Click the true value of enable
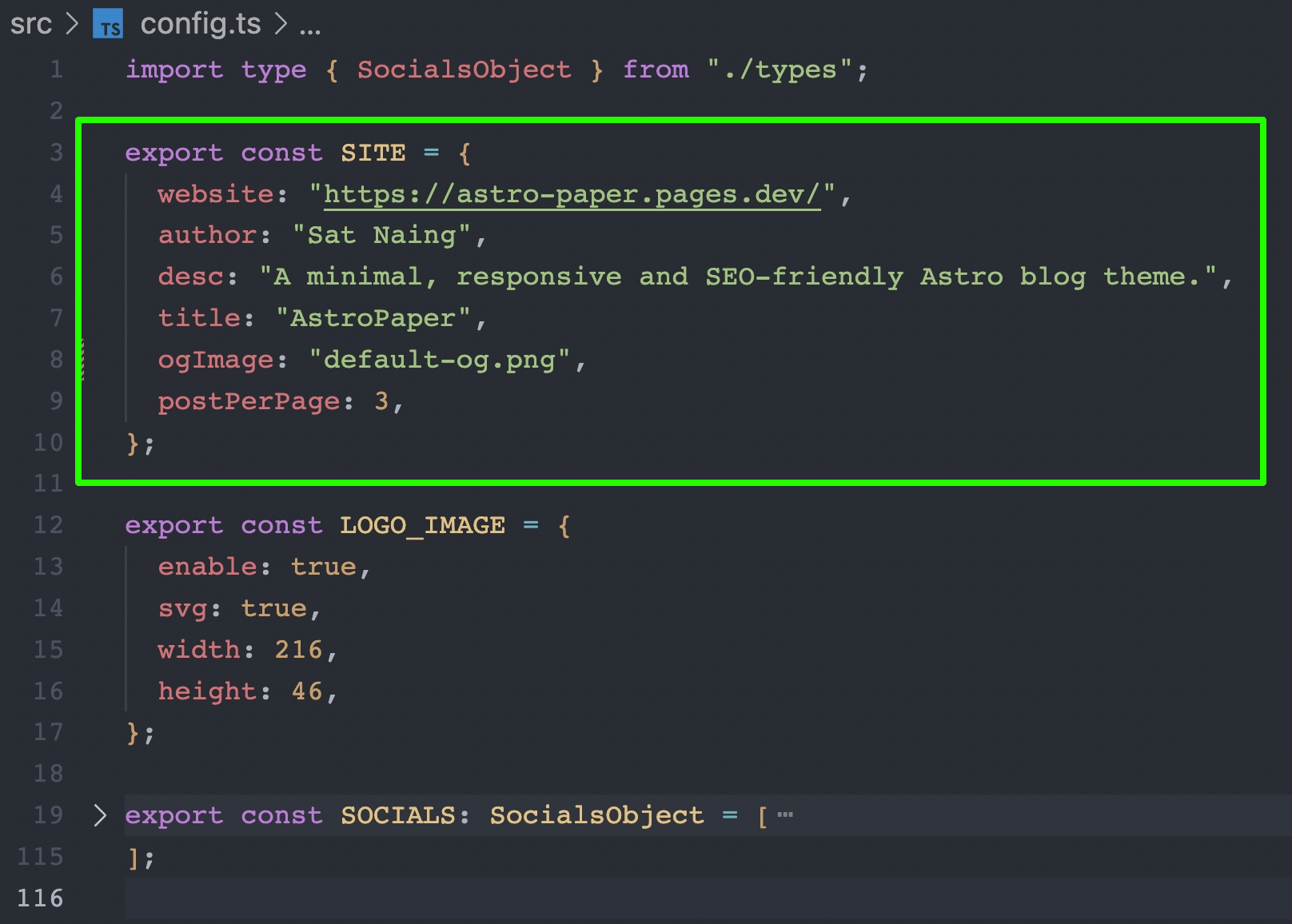The height and width of the screenshot is (924, 1292). (x=323, y=567)
